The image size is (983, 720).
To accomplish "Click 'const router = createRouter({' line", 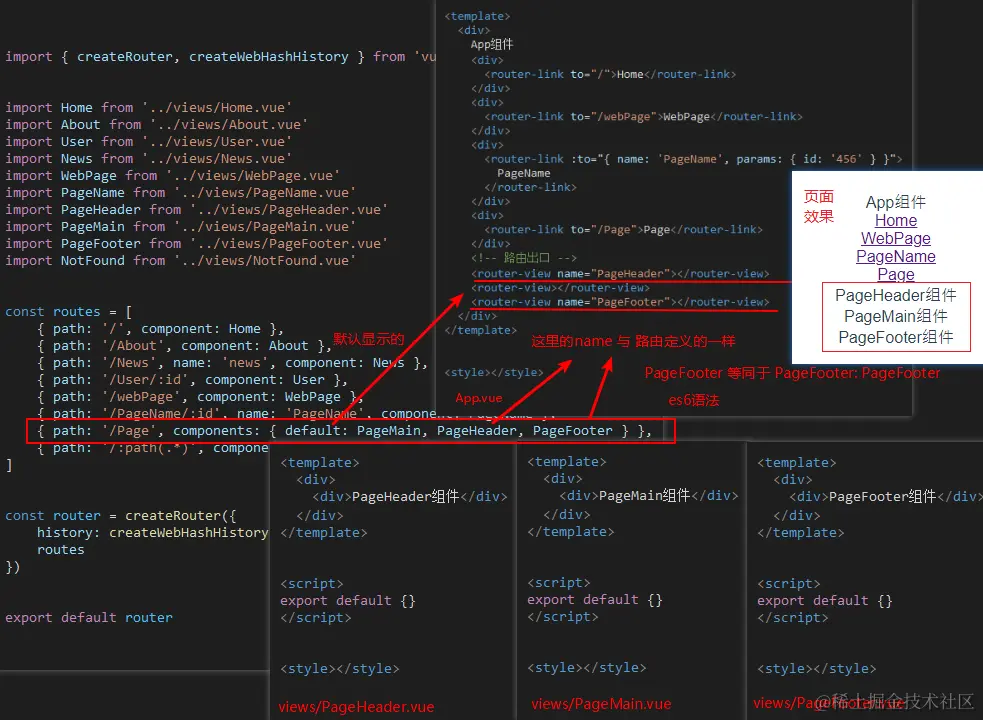I will coord(121,516).
